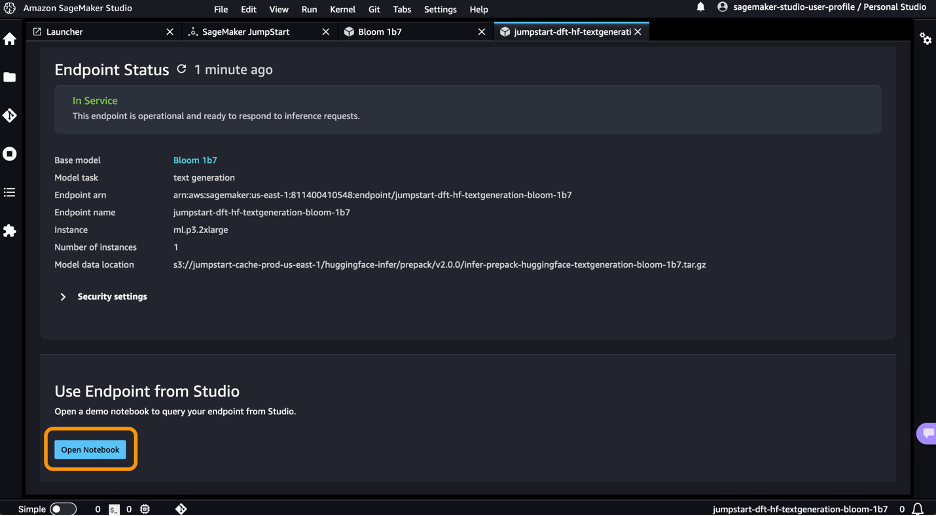Open the File menu

click(x=221, y=10)
